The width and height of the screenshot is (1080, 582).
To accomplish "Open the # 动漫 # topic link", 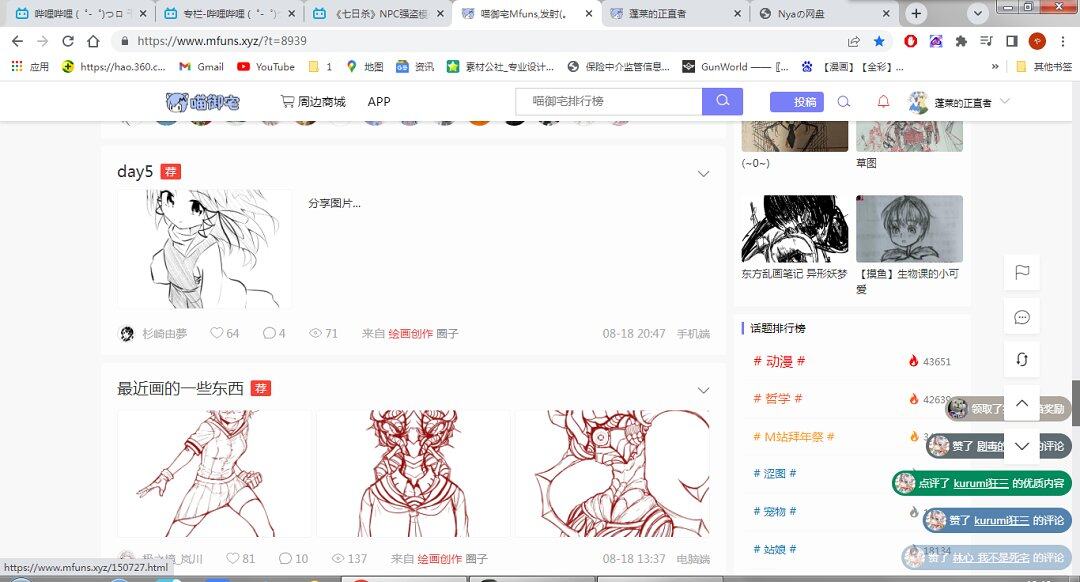I will pyautogui.click(x=779, y=361).
